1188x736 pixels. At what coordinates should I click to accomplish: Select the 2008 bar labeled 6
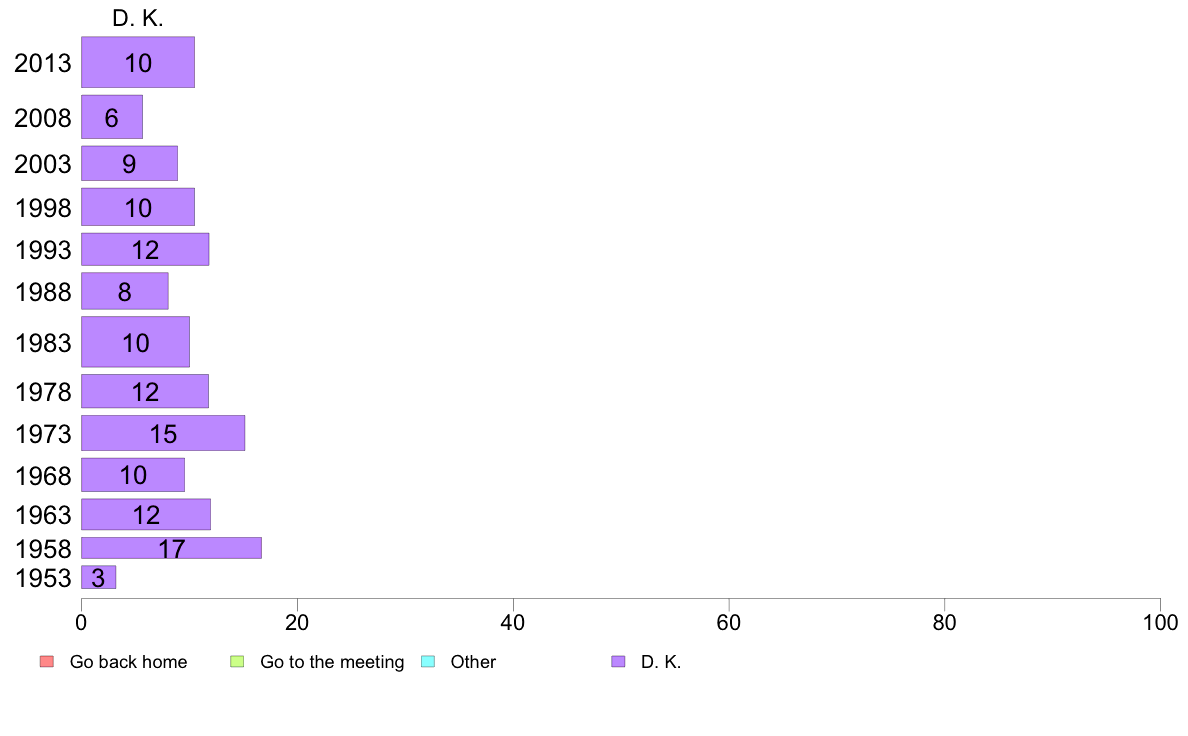(x=112, y=117)
